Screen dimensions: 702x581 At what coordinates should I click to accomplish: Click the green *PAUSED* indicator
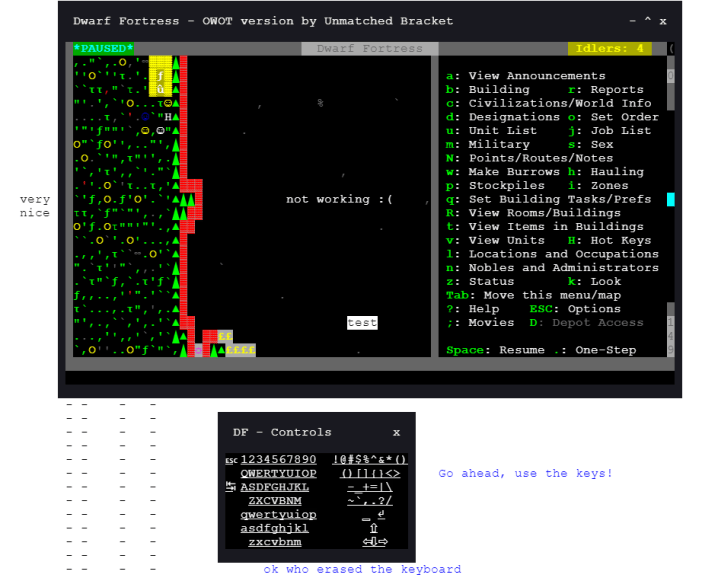[x=103, y=48]
